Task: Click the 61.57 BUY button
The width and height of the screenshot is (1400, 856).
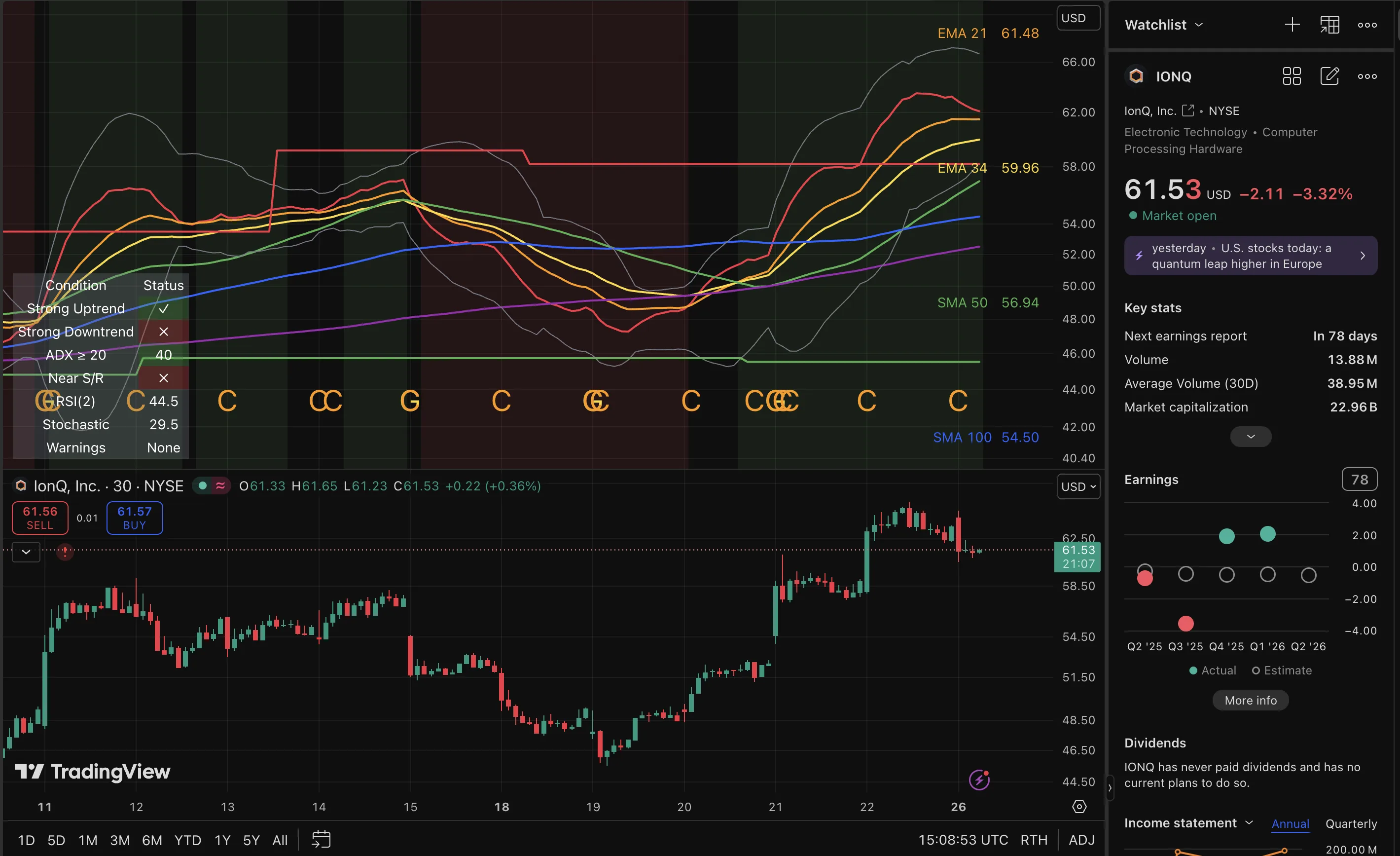Action: pos(135,518)
